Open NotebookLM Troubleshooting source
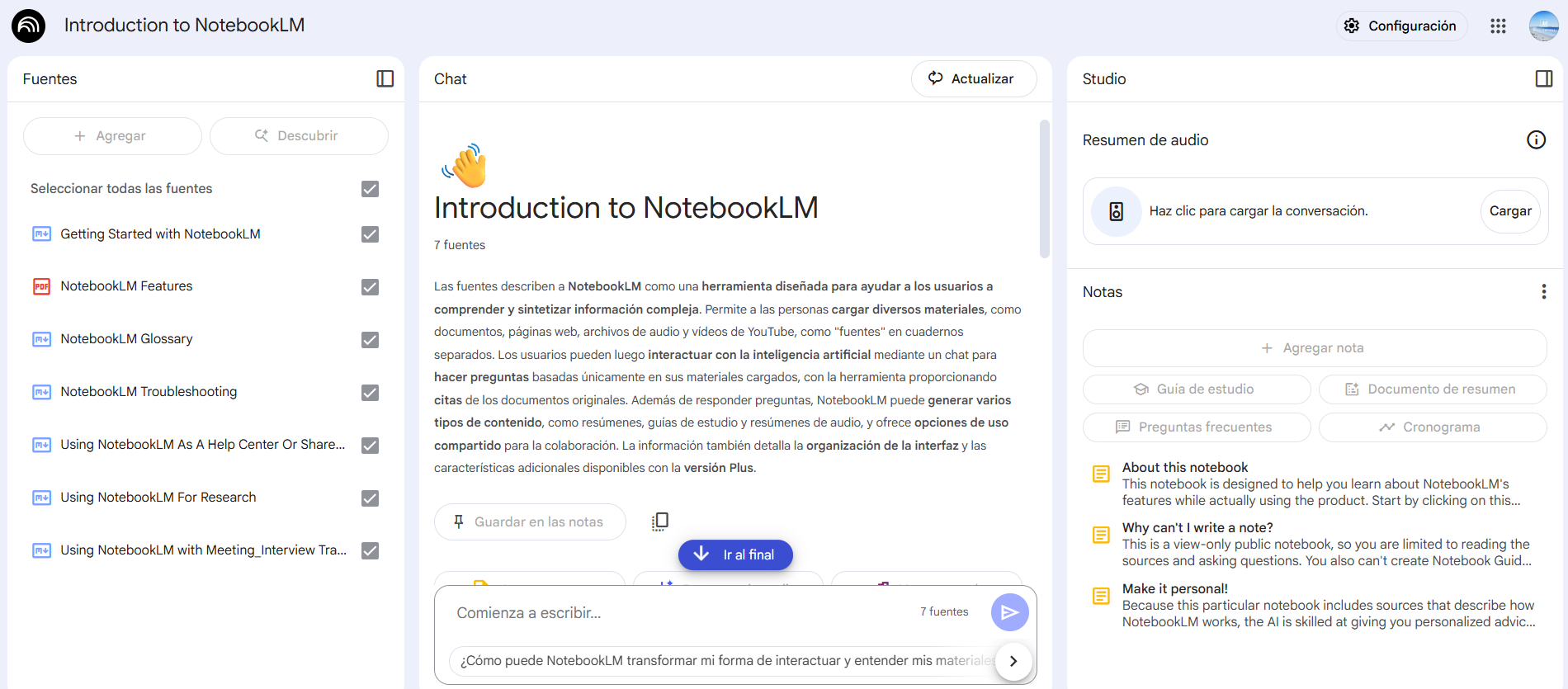This screenshot has height=689, width=1568. [x=149, y=392]
